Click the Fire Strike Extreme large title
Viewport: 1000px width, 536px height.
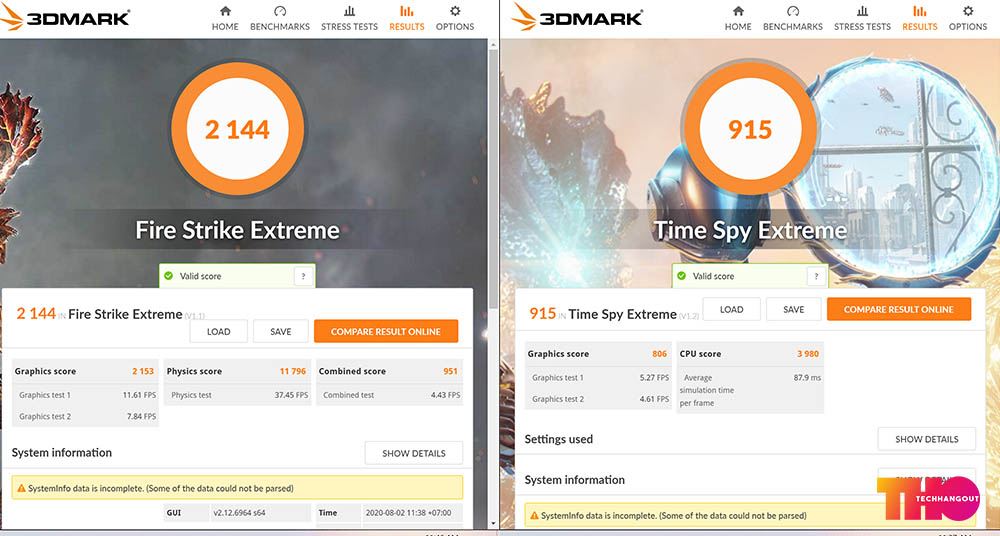(x=237, y=230)
